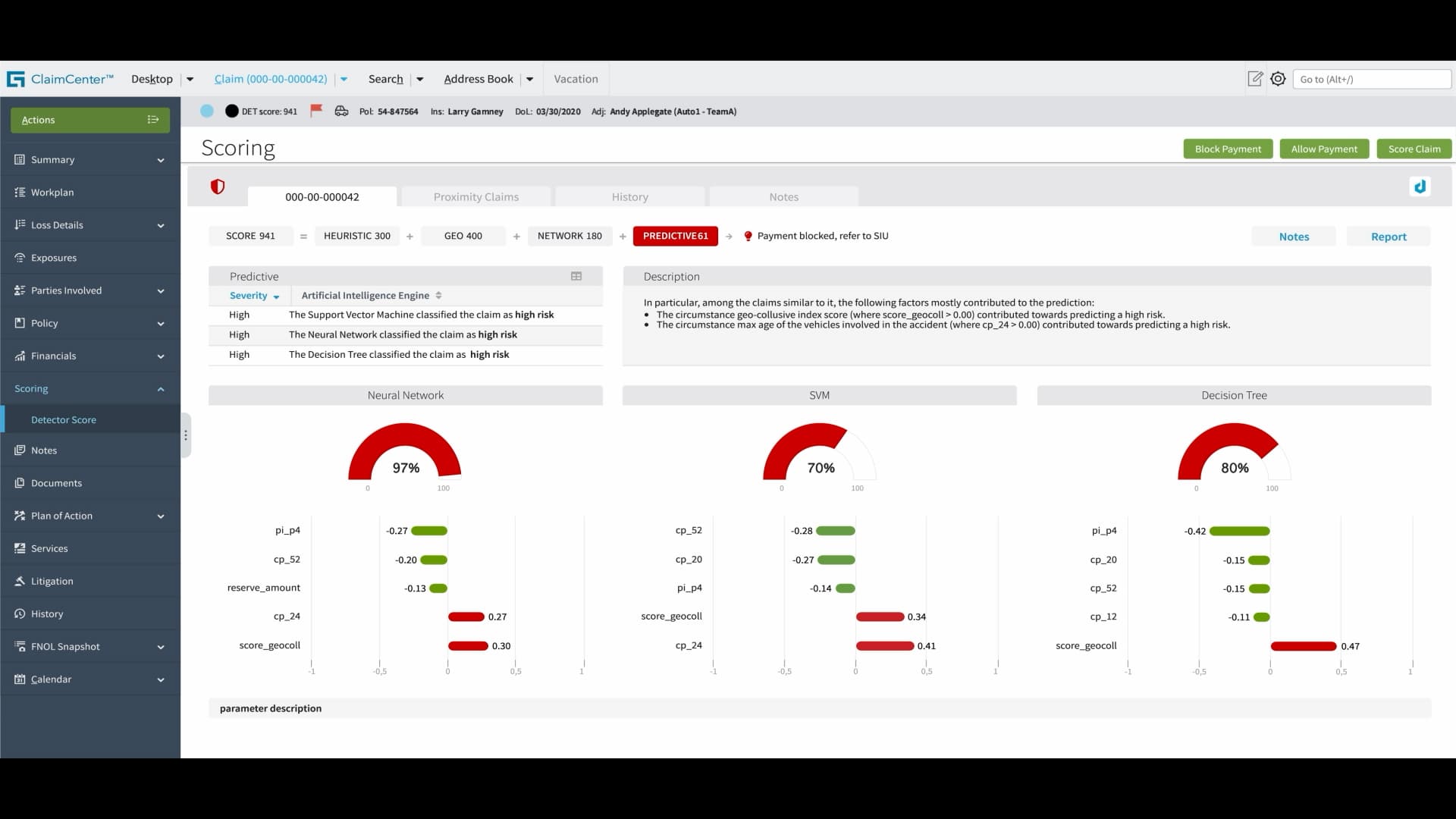The height and width of the screenshot is (819, 1456).
Task: Click the Report link
Action: (x=1388, y=237)
